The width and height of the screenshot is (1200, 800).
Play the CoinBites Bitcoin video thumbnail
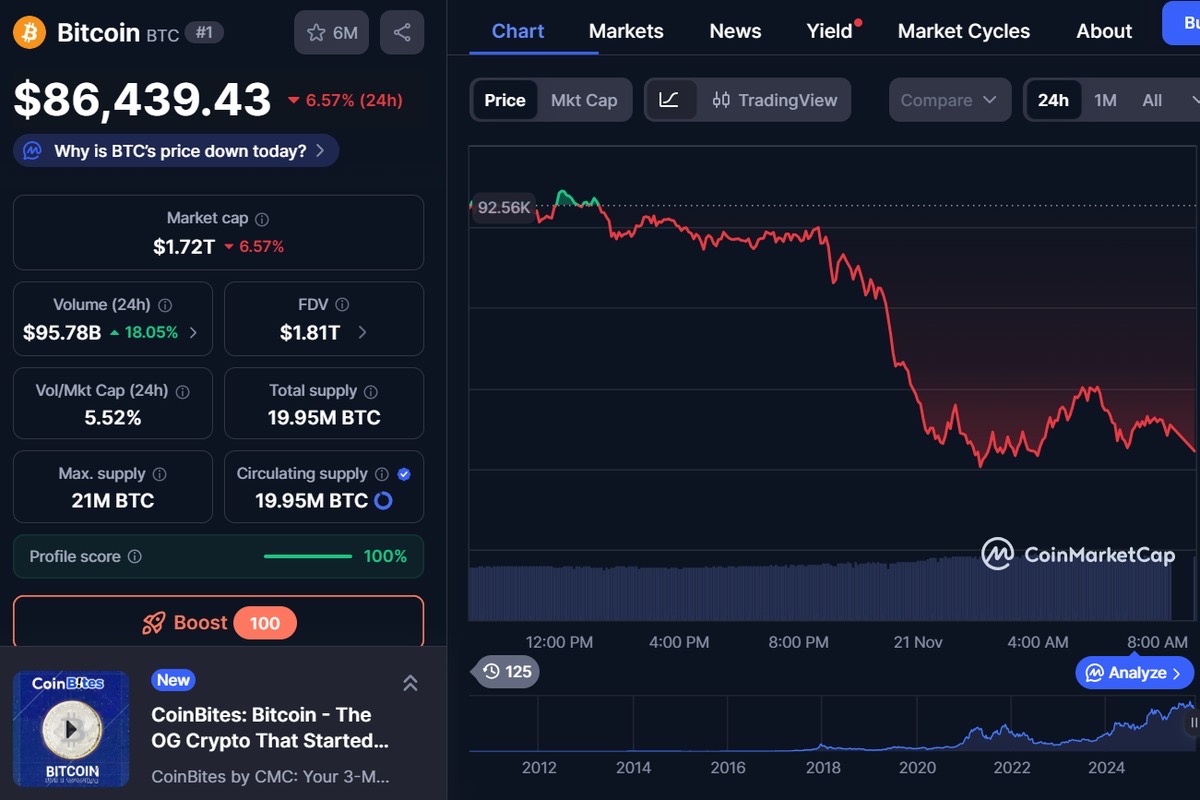coord(71,729)
